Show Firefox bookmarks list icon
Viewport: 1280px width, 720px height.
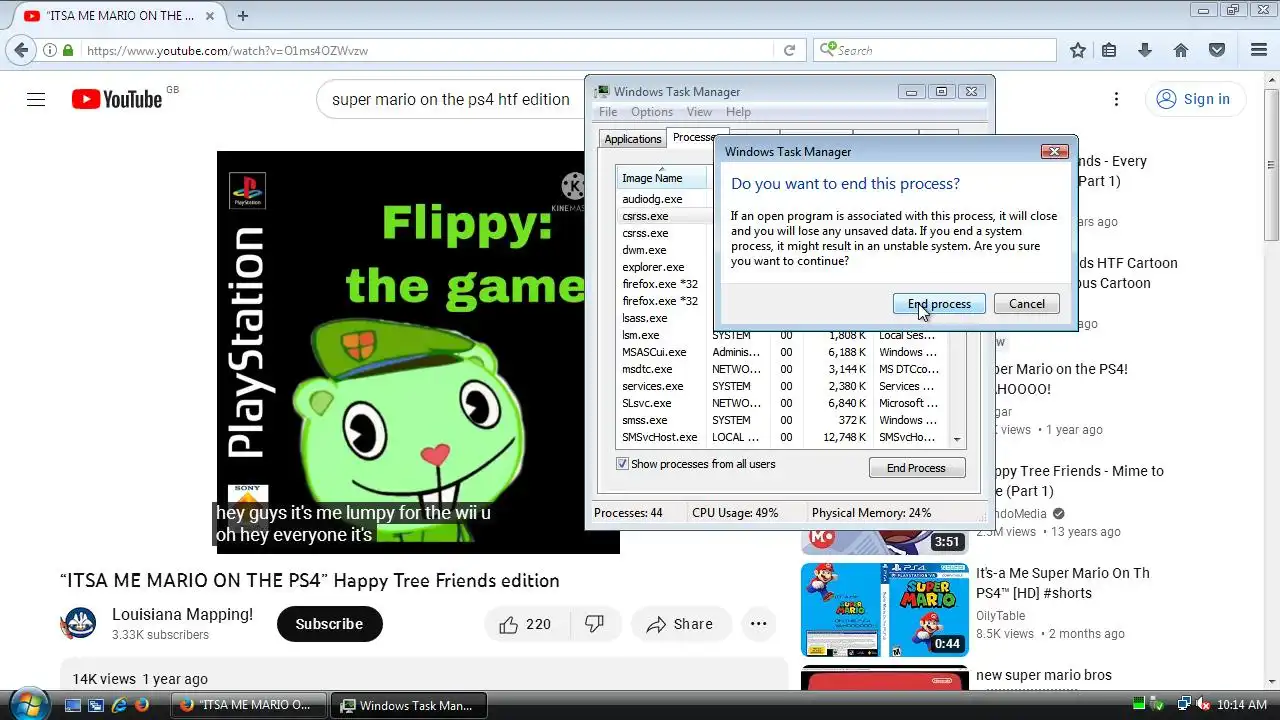pyautogui.click(x=1109, y=50)
